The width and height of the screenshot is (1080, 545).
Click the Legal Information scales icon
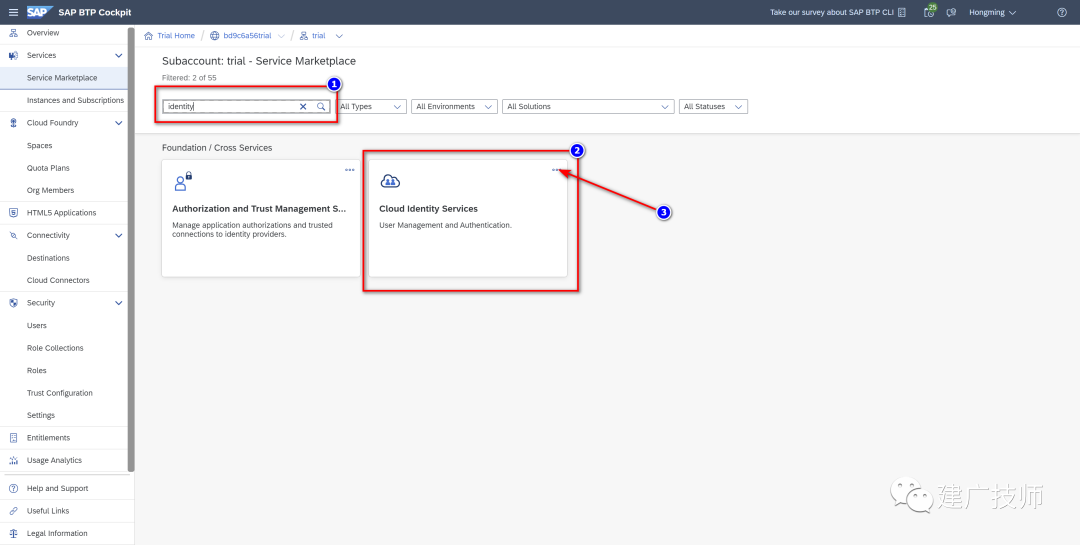pos(13,533)
